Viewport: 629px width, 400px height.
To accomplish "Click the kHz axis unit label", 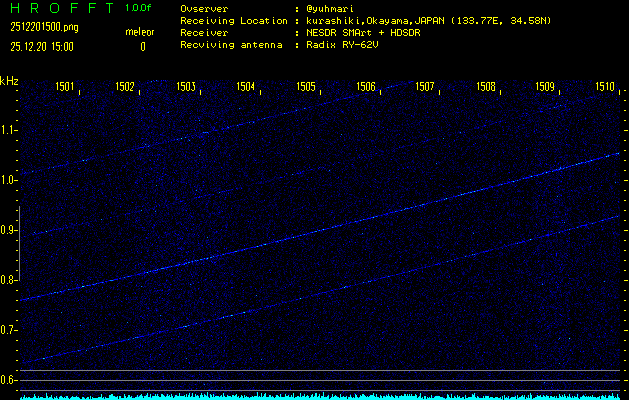I will 9,81.
